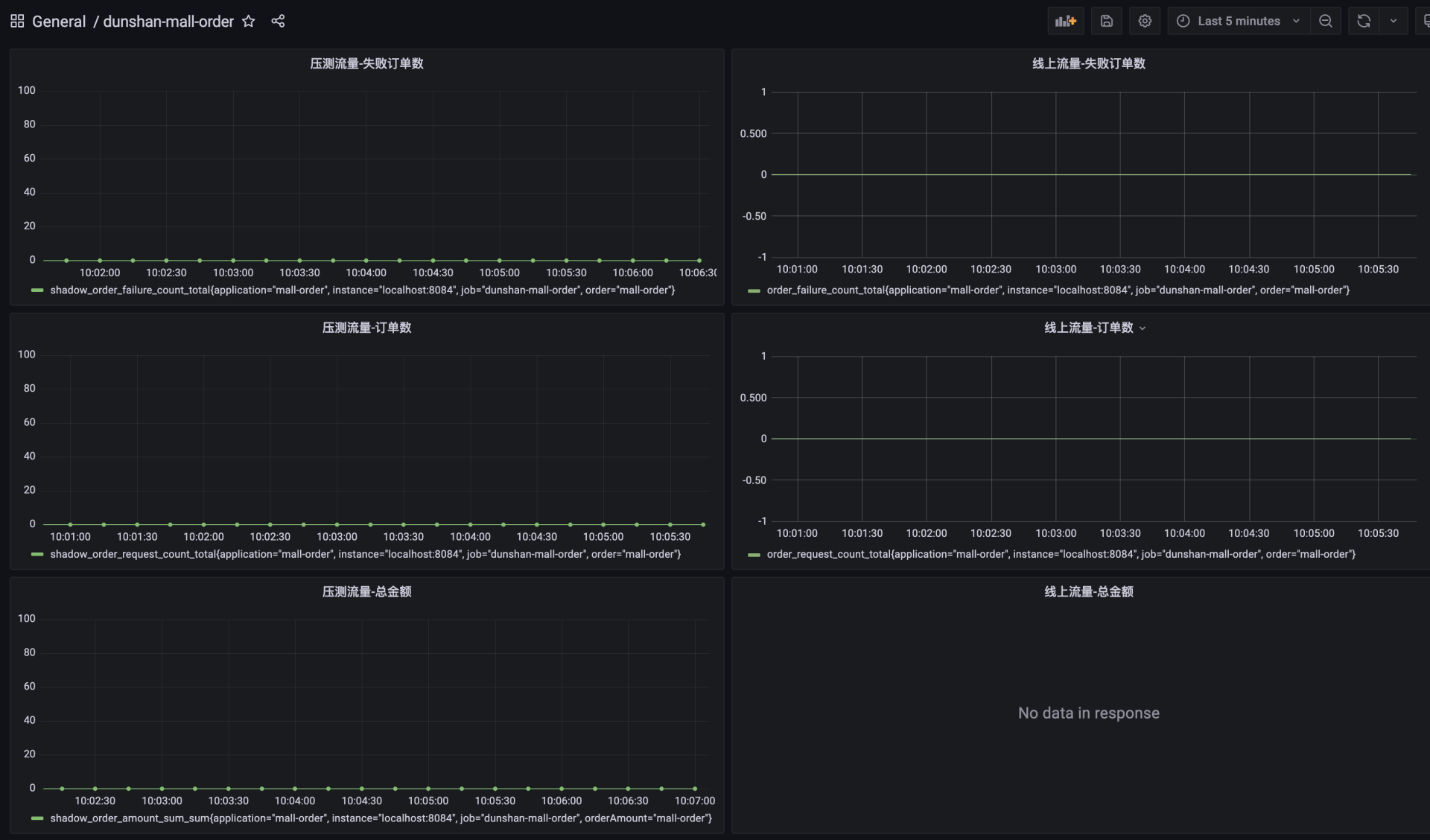
Task: Open dunshan-mall-order dashboard title link
Action: point(168,21)
